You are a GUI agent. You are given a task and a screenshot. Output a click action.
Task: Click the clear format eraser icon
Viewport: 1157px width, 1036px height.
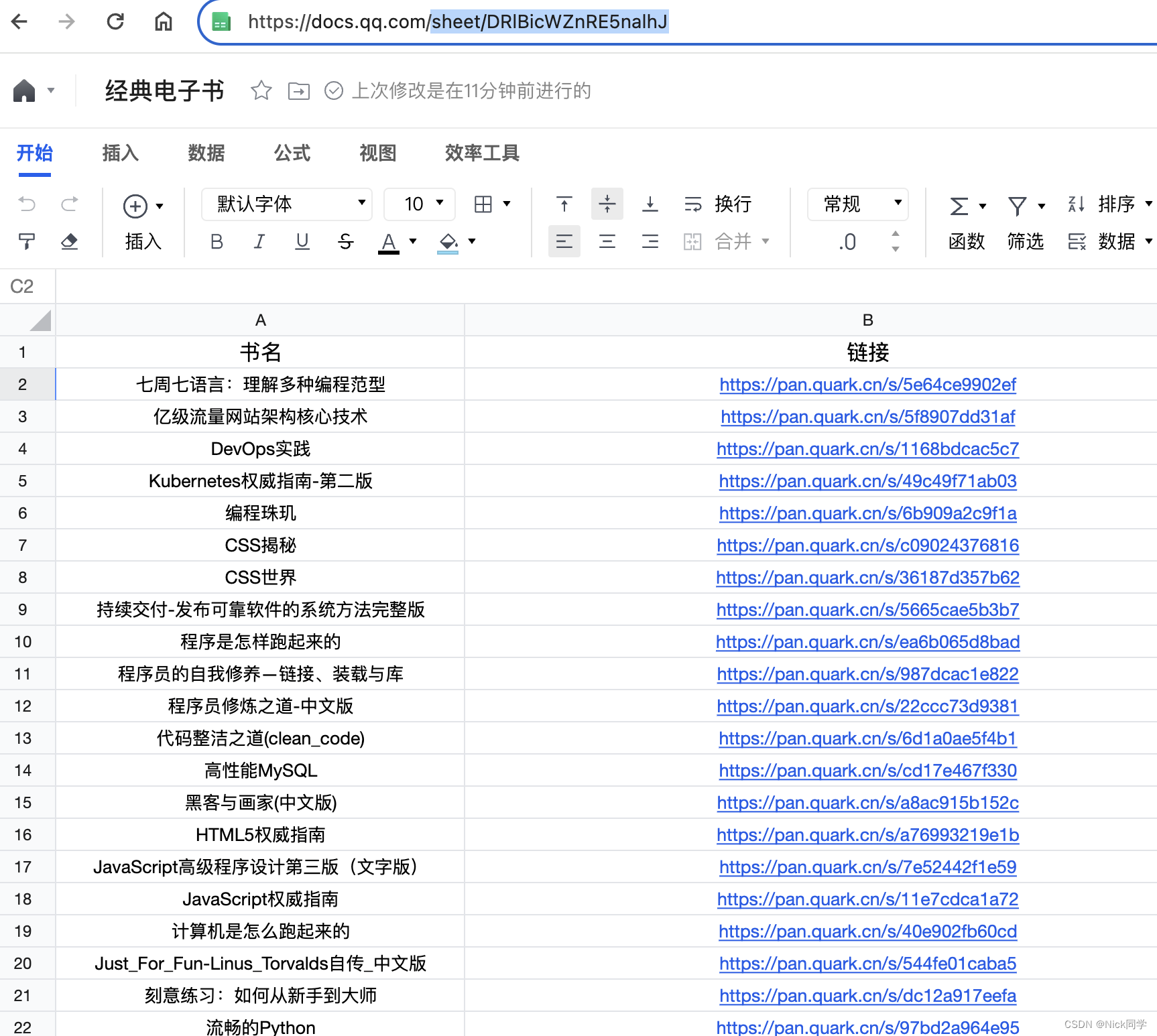tap(70, 241)
